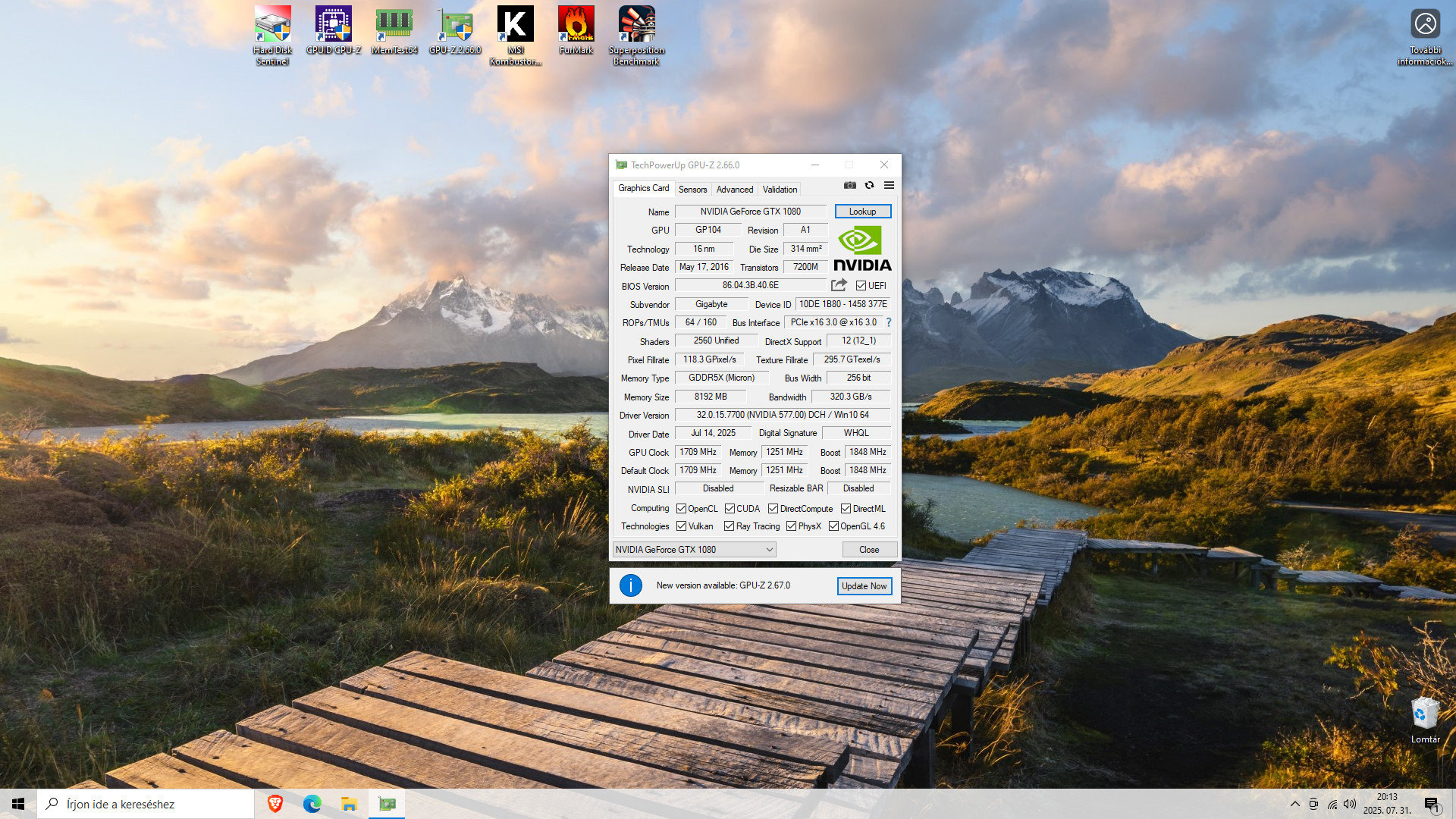Open the Brave browser taskbar icon

click(x=275, y=804)
